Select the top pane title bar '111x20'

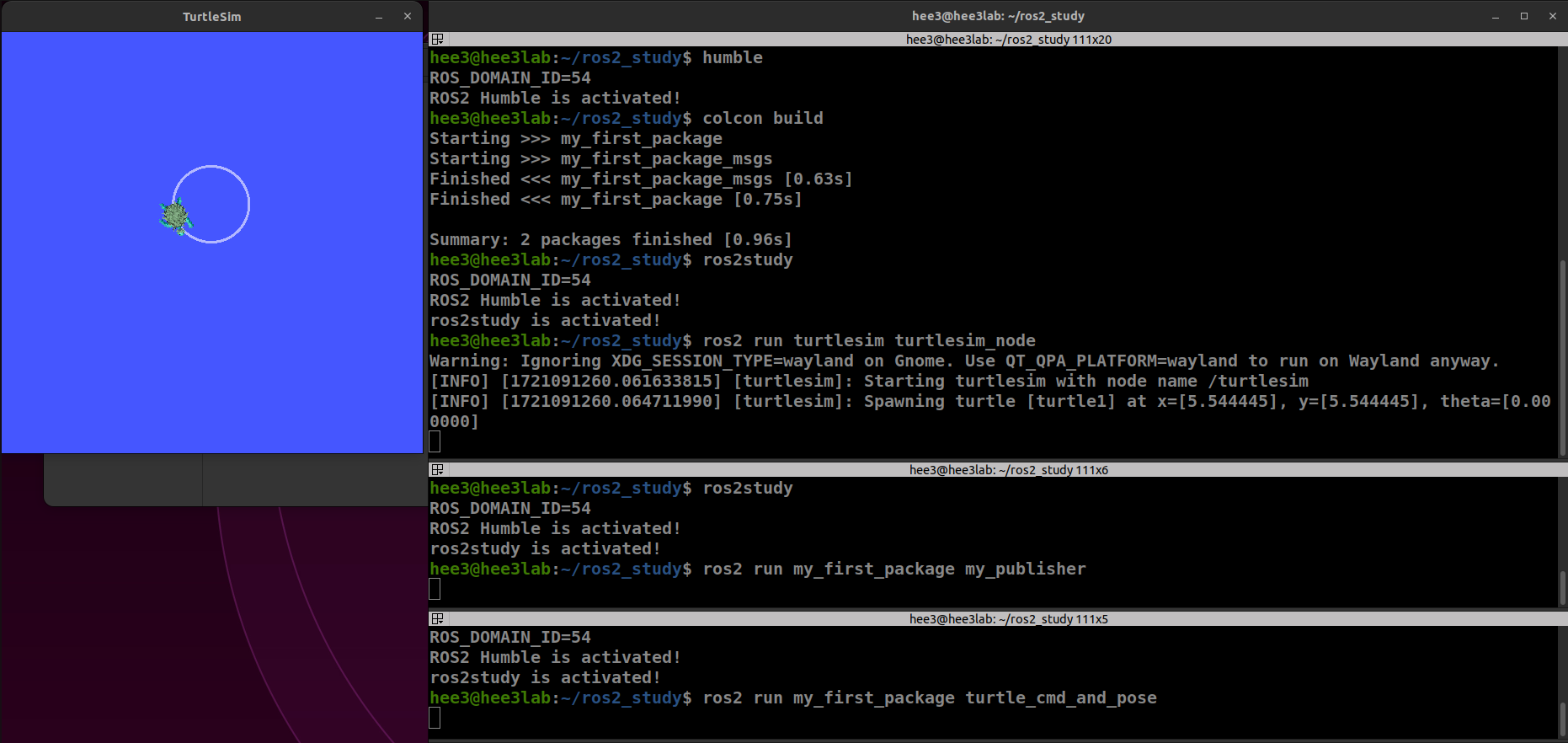(1009, 40)
